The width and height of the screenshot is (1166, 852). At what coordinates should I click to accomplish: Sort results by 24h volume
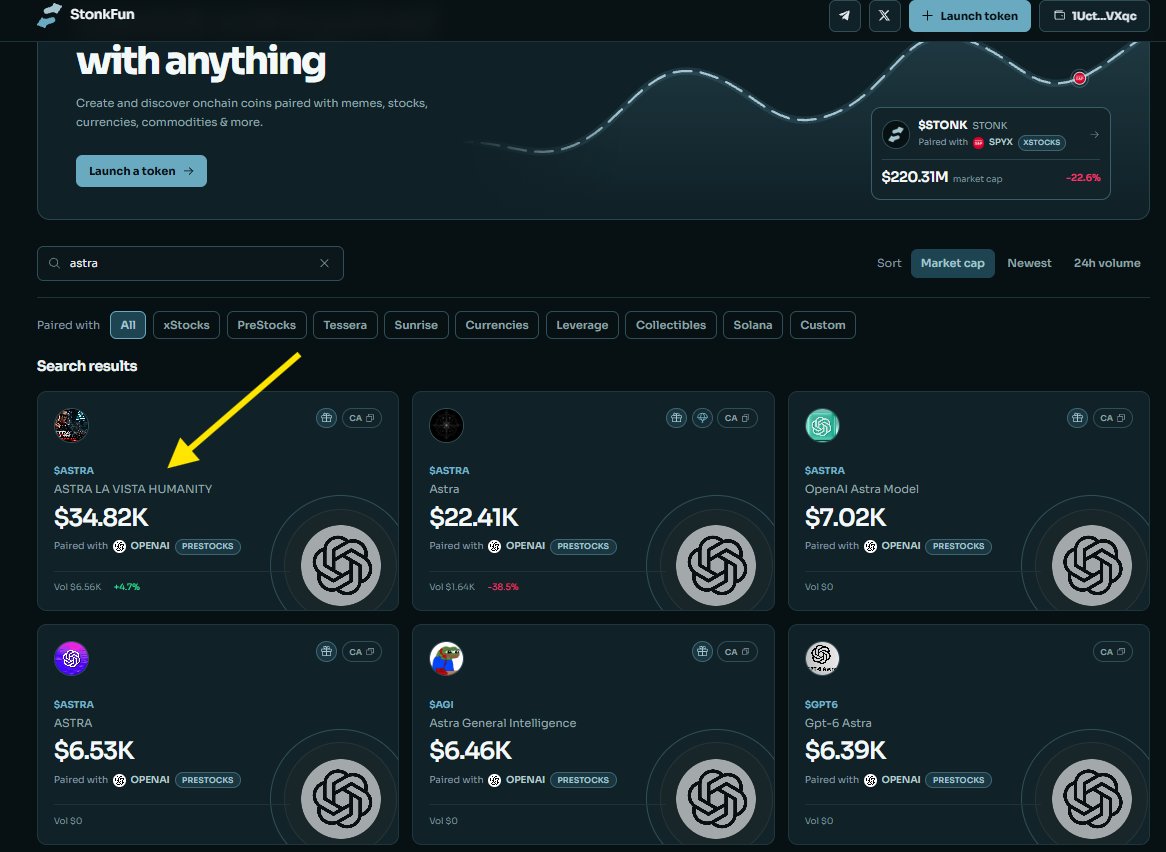(x=1107, y=263)
